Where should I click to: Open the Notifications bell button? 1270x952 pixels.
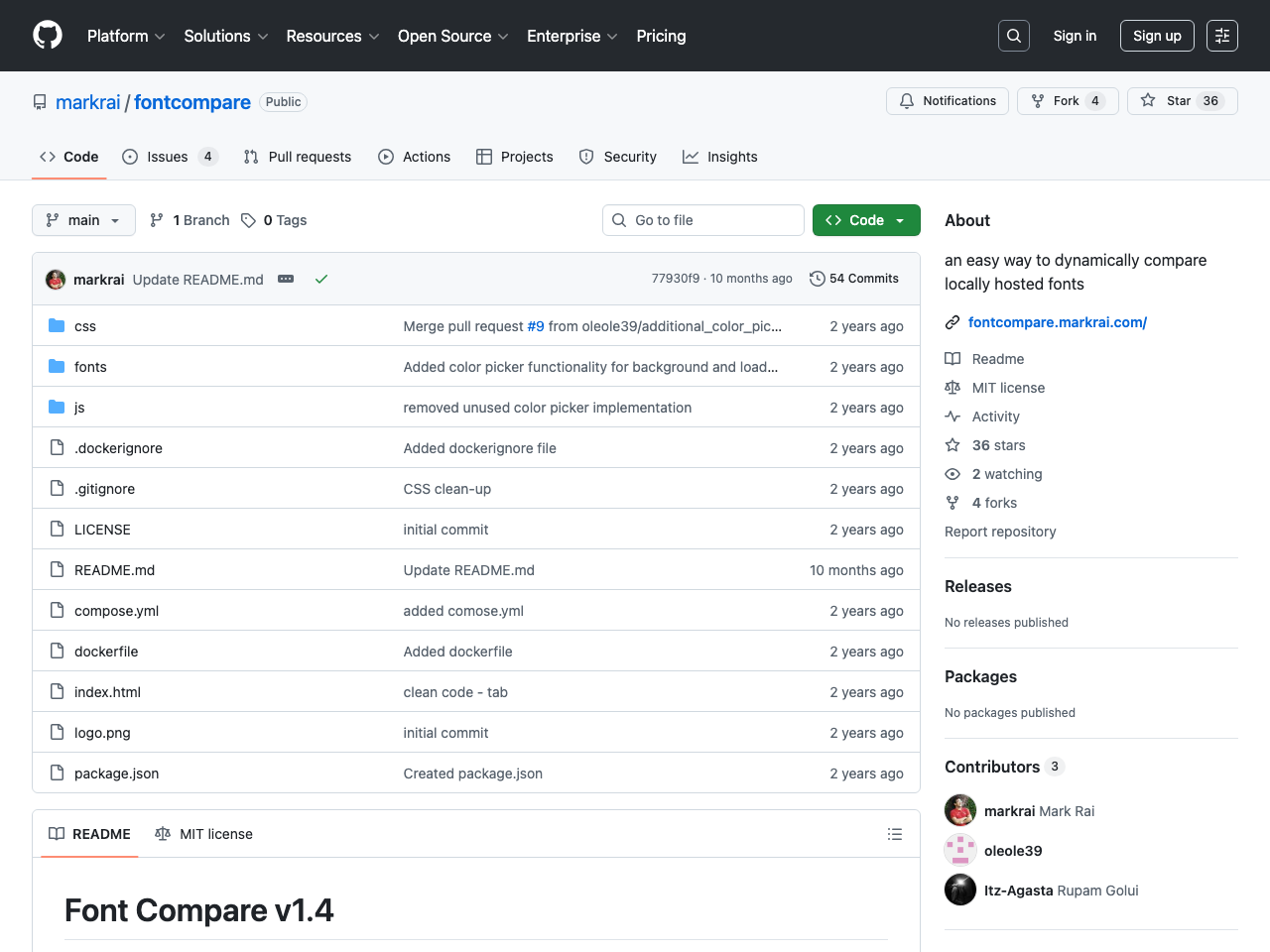947,101
